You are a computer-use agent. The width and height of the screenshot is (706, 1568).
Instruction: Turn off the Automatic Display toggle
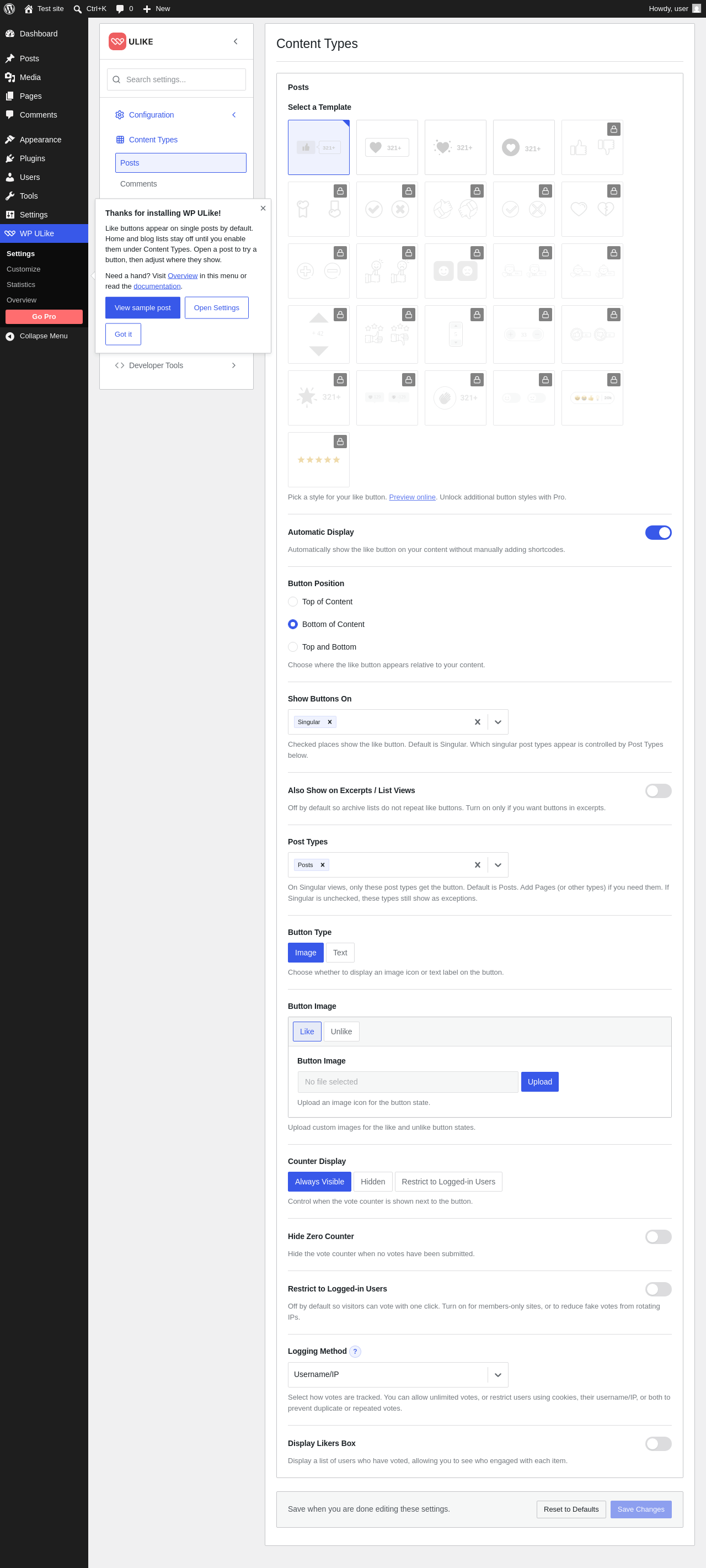(658, 533)
